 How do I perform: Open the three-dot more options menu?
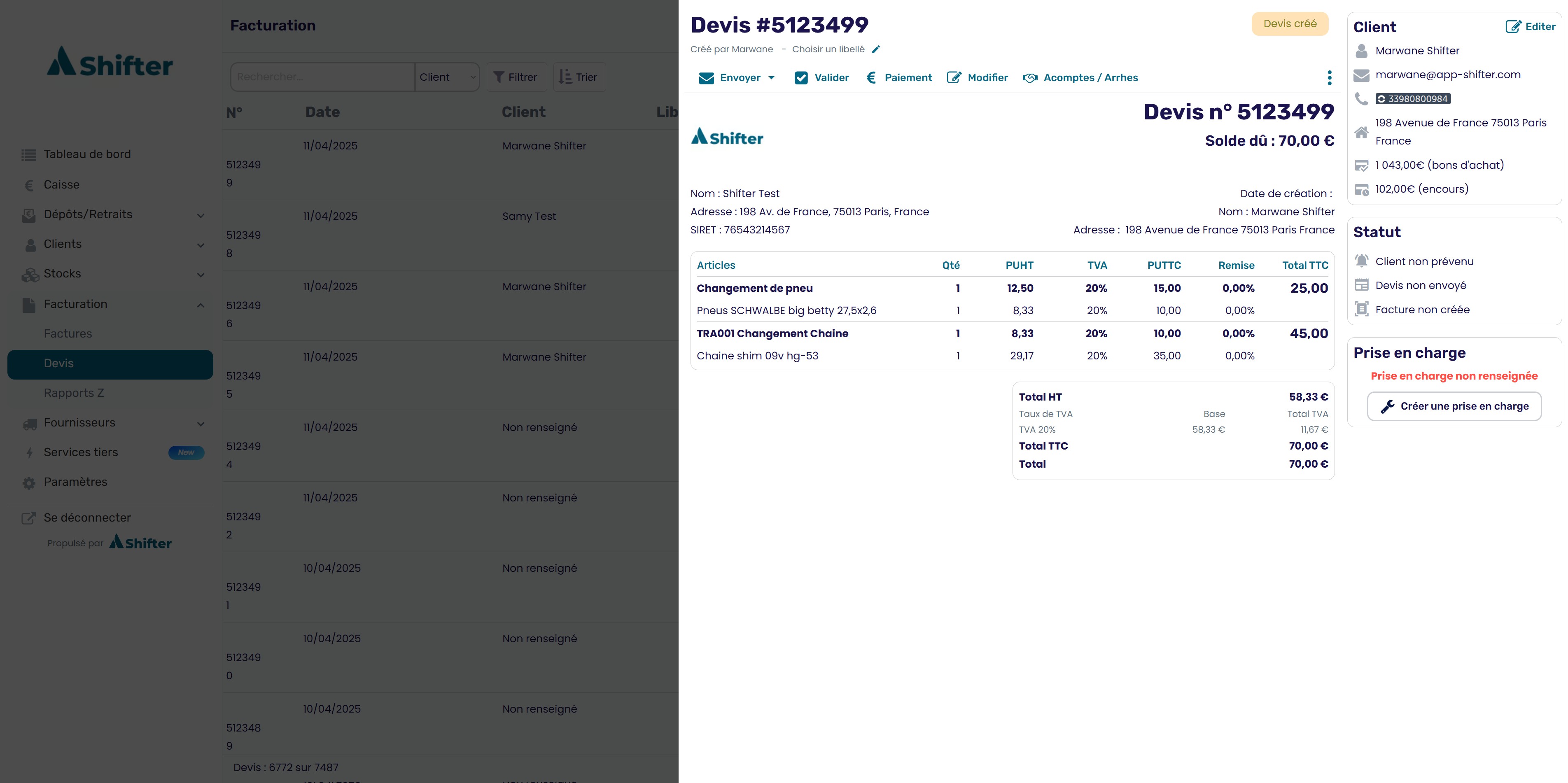tap(1330, 78)
